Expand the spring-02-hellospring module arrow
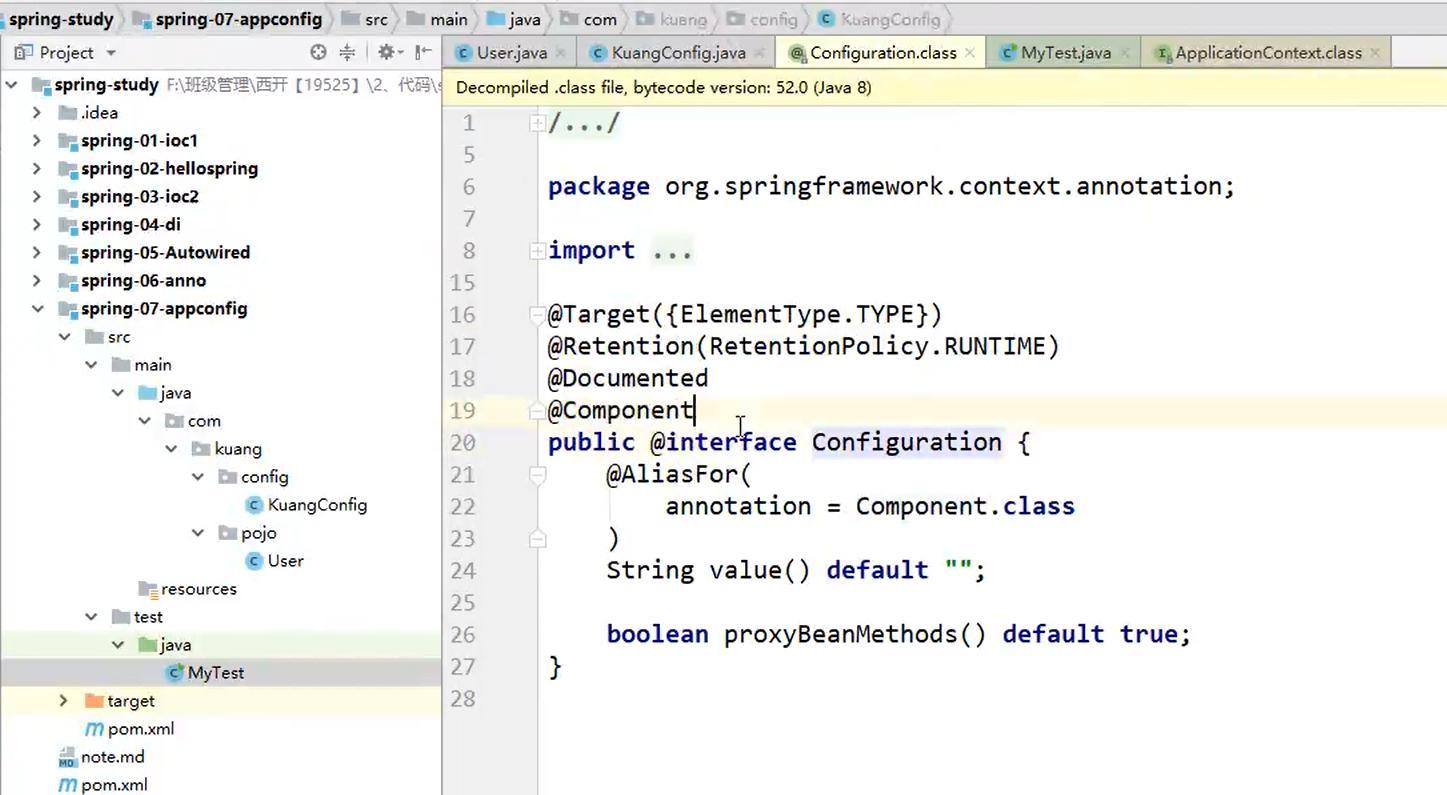The width and height of the screenshot is (1447, 795). (x=37, y=169)
